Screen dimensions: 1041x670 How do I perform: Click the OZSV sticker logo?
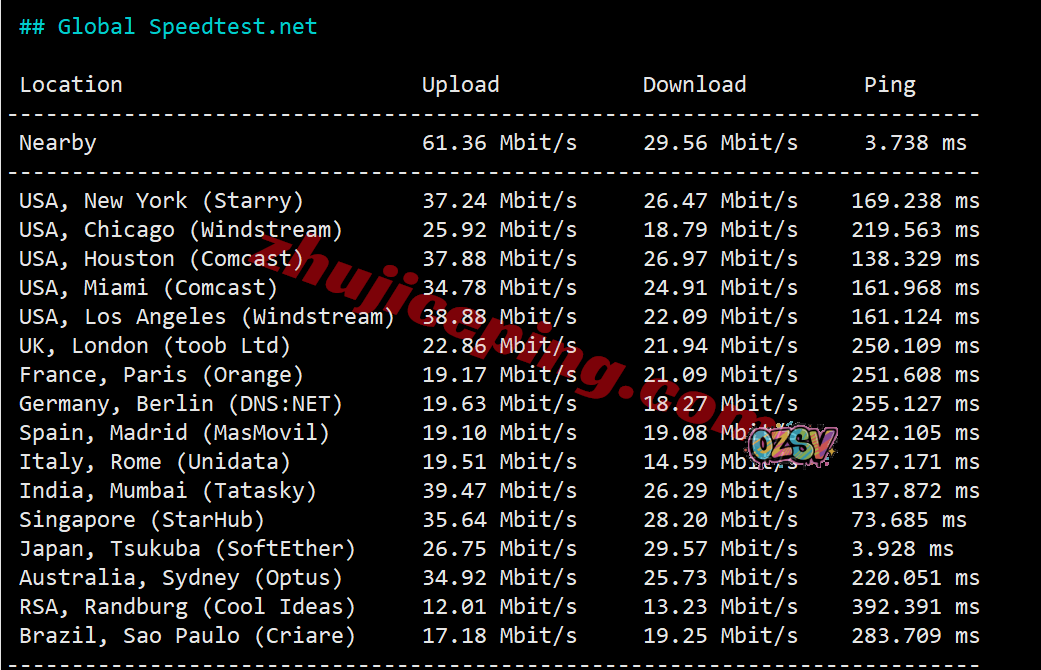pos(791,444)
